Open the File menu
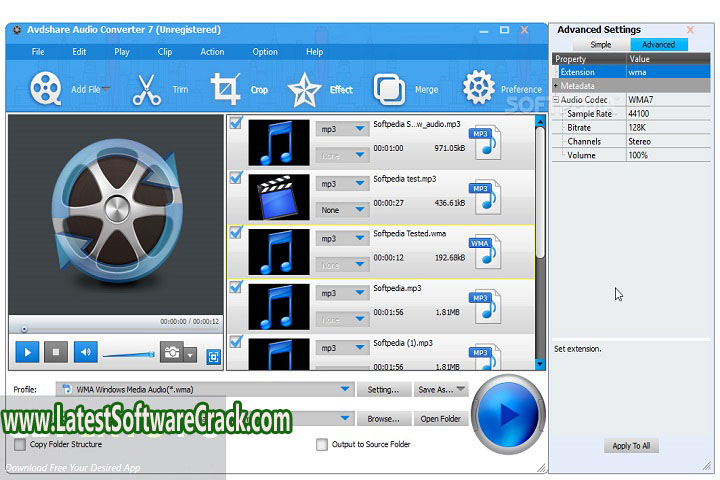The height and width of the screenshot is (480, 720). (38, 52)
